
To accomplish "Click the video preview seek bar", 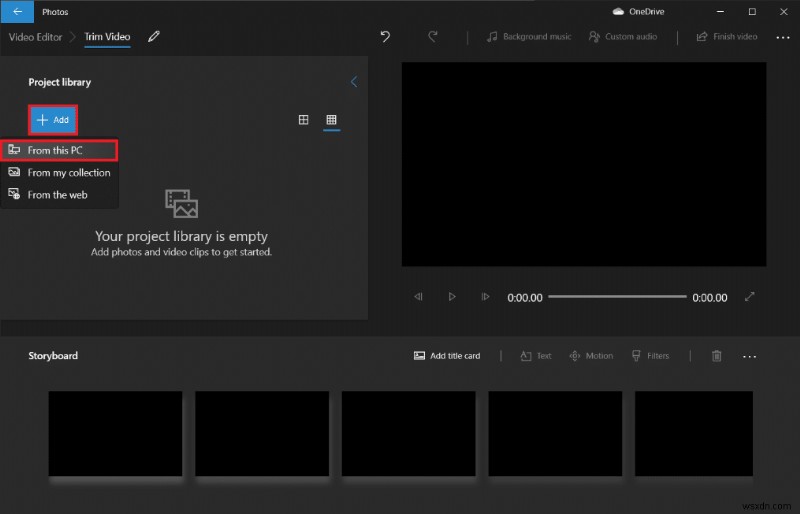I will tap(617, 297).
